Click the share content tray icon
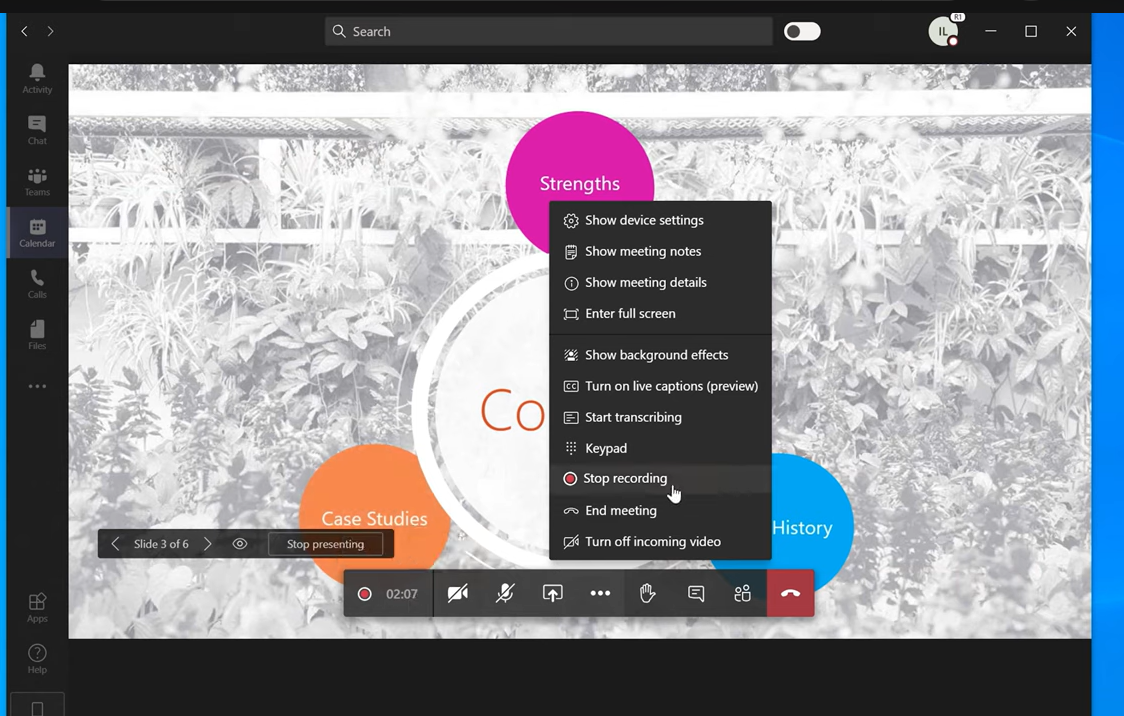The width and height of the screenshot is (1124, 716). click(552, 594)
